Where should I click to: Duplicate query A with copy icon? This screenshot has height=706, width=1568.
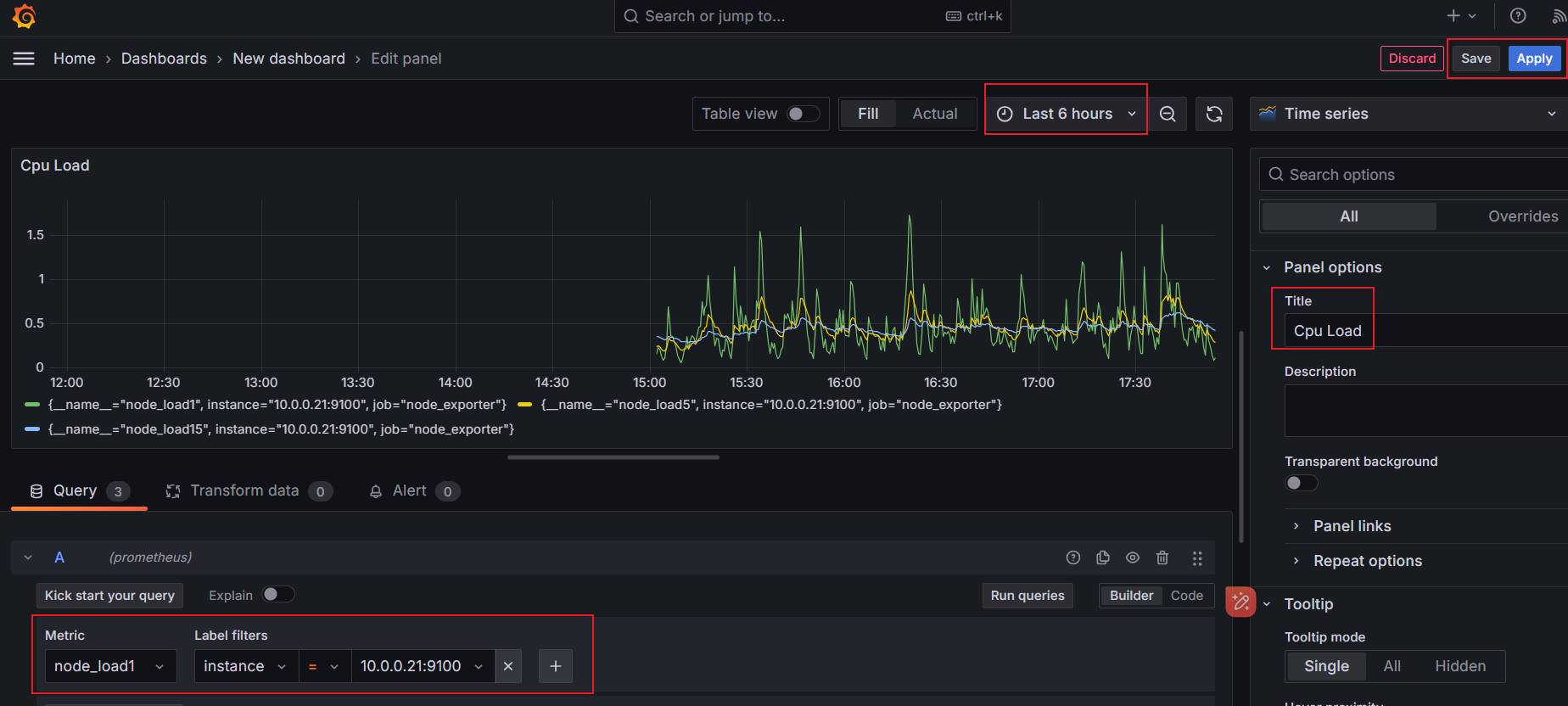click(1103, 558)
